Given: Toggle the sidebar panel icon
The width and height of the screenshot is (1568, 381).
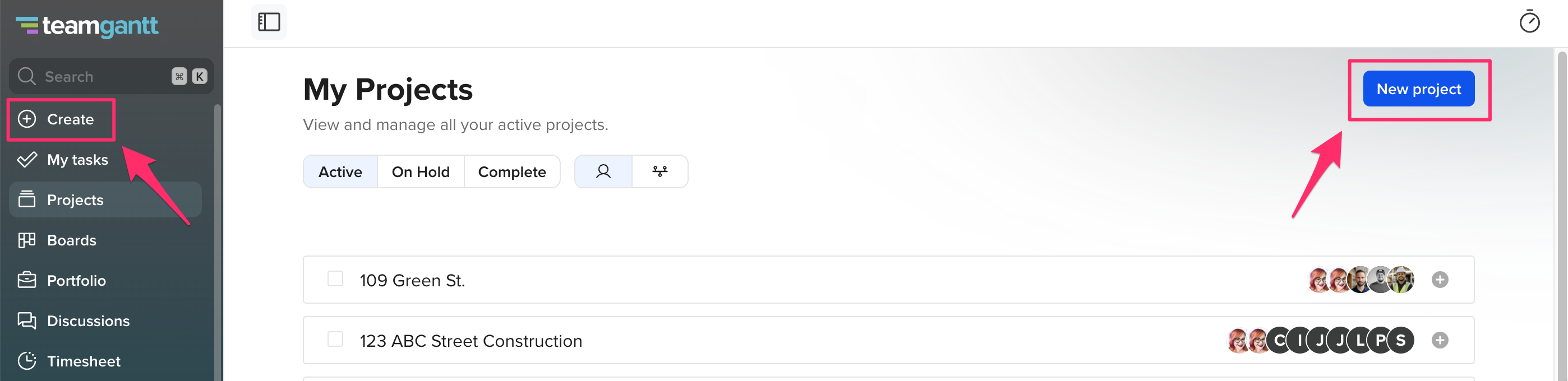Looking at the screenshot, I should click(269, 22).
